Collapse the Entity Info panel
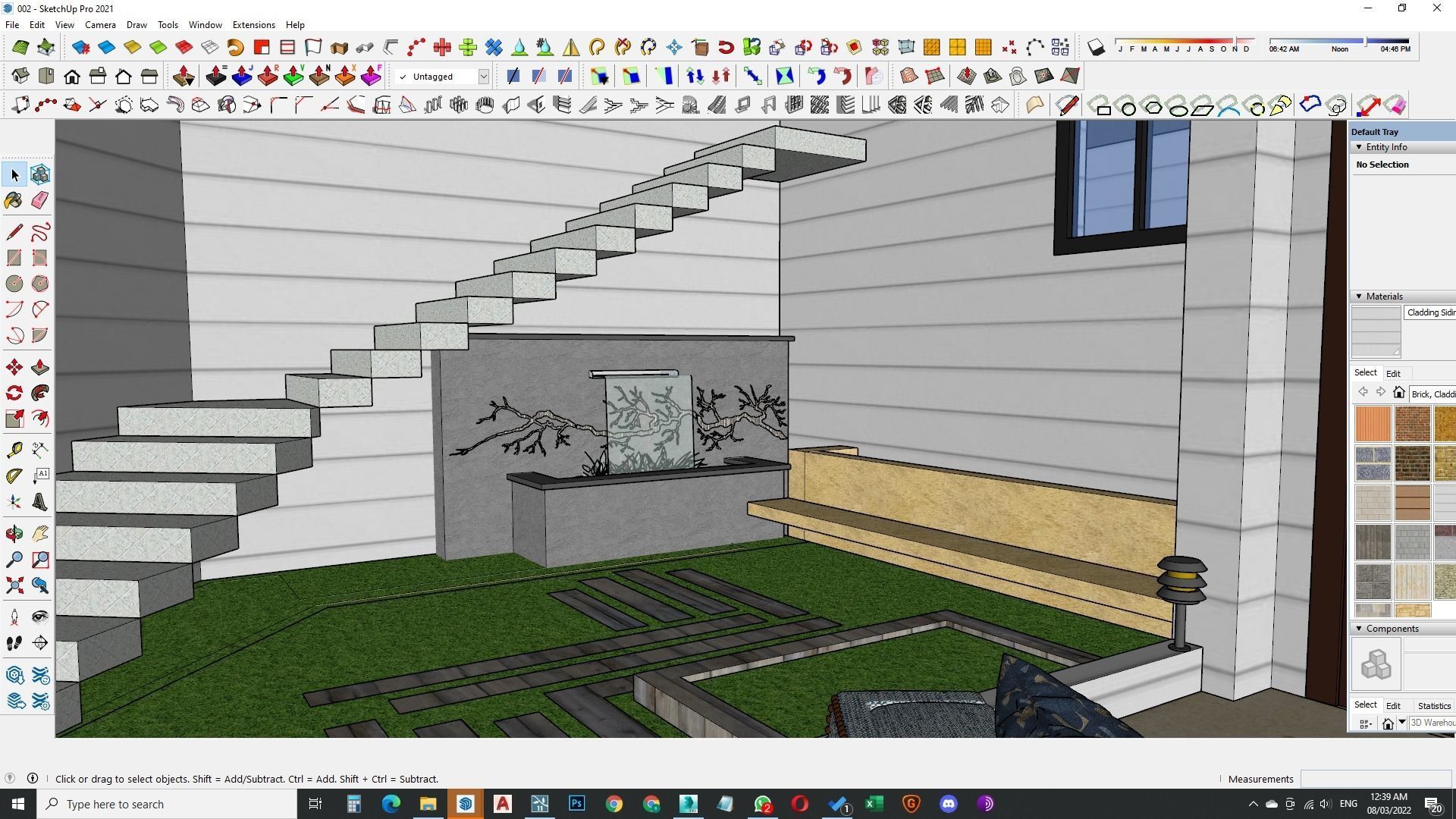Image resolution: width=1456 pixels, height=819 pixels. pos(1359,147)
